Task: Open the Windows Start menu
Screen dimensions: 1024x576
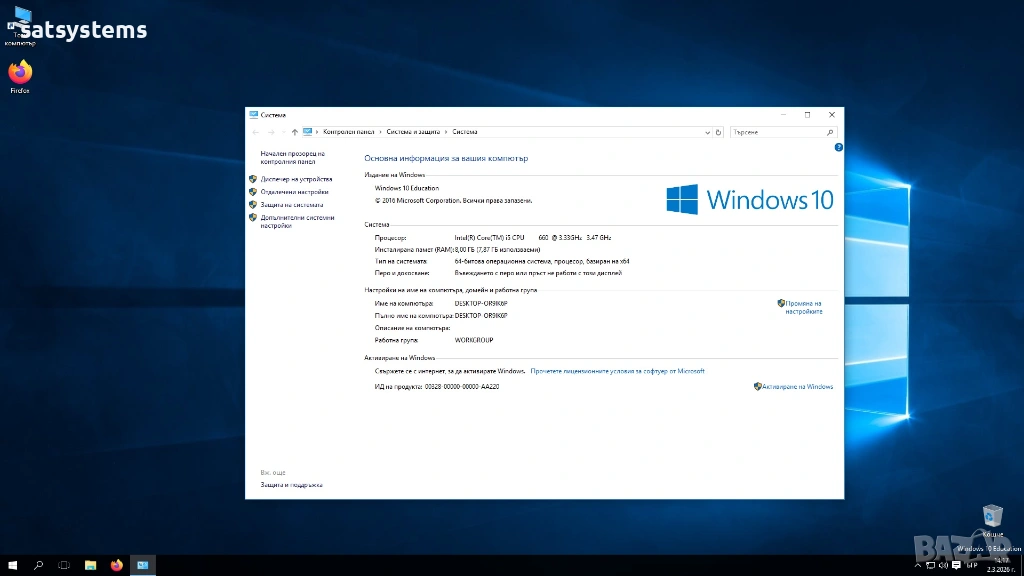Action: coord(13,565)
